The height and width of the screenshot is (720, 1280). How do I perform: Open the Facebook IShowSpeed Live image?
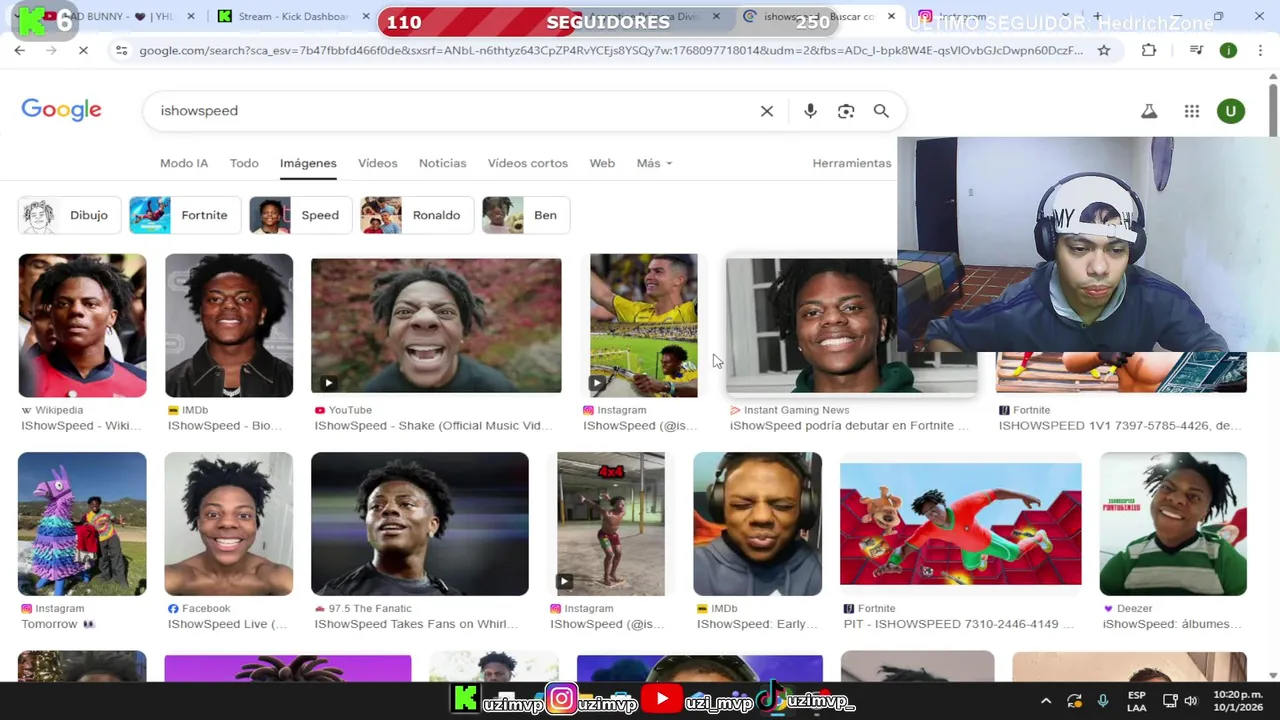(x=229, y=524)
